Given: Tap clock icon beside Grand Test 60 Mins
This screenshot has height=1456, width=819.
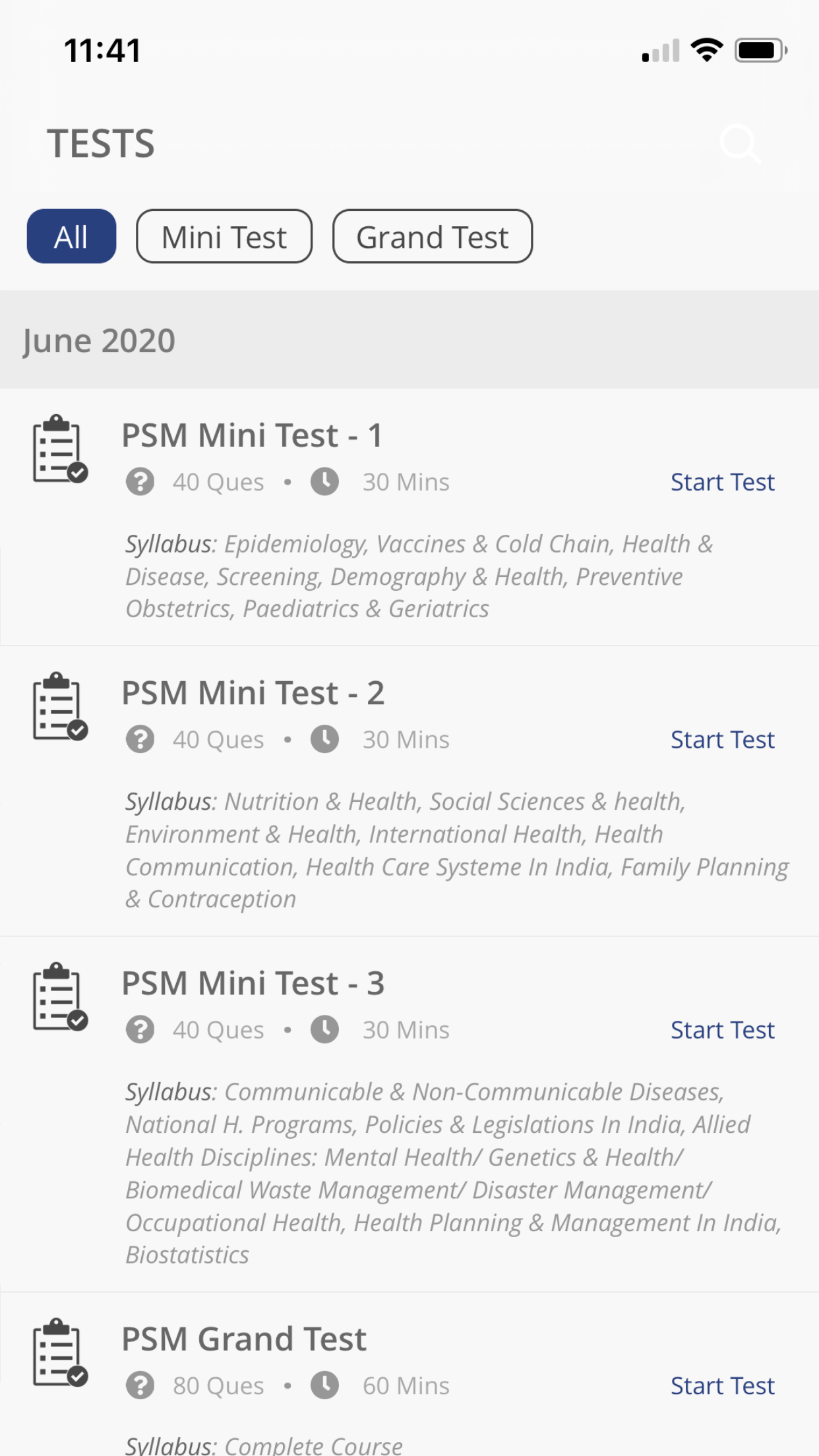Looking at the screenshot, I should tap(324, 1385).
